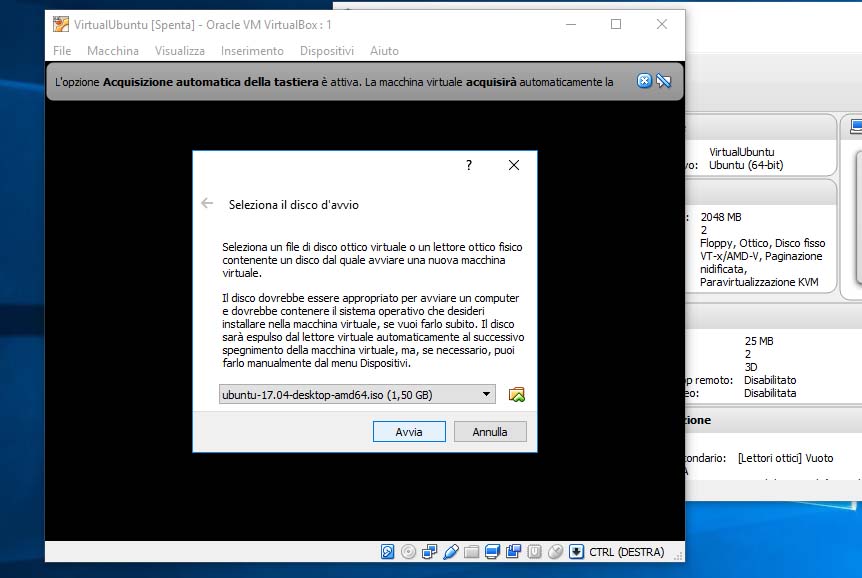The width and height of the screenshot is (862, 578).
Task: Click the Avvia button
Action: [x=409, y=432]
